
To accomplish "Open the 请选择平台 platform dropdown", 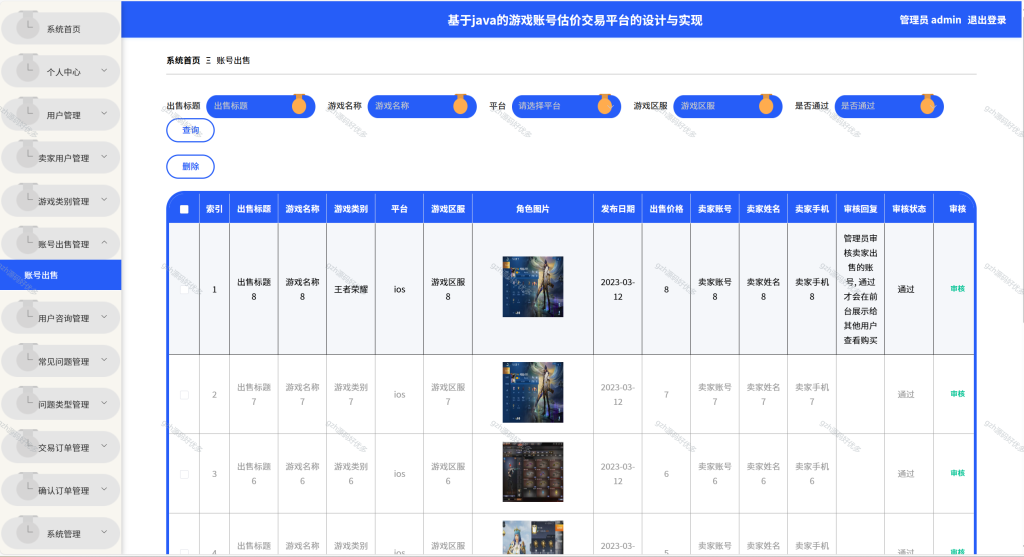I will (566, 106).
